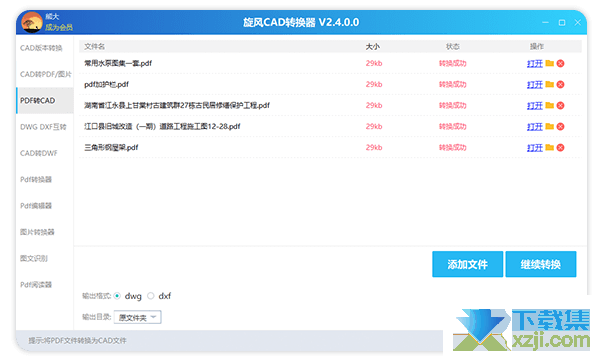Viewport: 603px width, 360px height.
Task: Open 图文识别 from sidebar
Action: click(34, 258)
